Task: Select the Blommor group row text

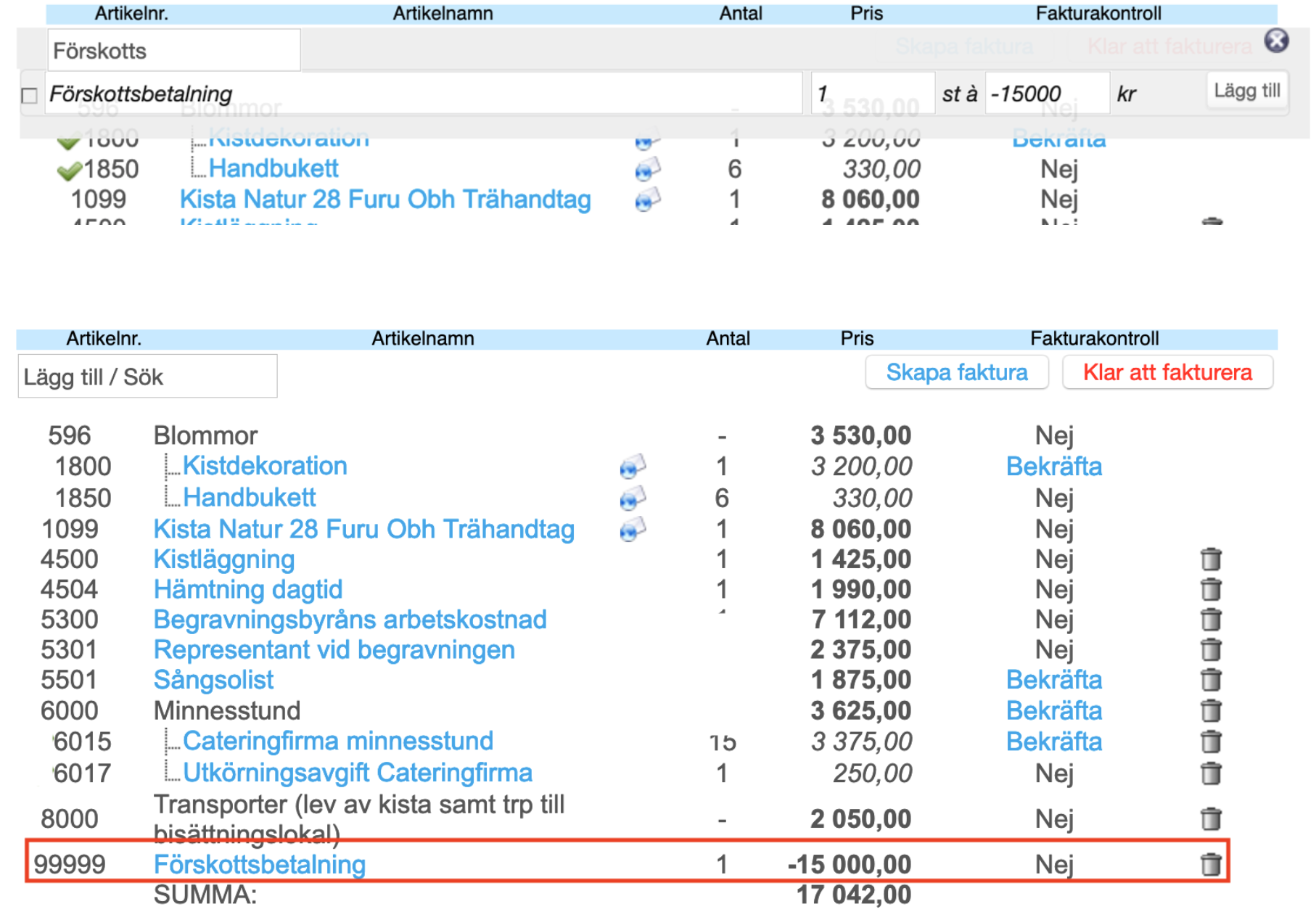Action: (x=205, y=436)
